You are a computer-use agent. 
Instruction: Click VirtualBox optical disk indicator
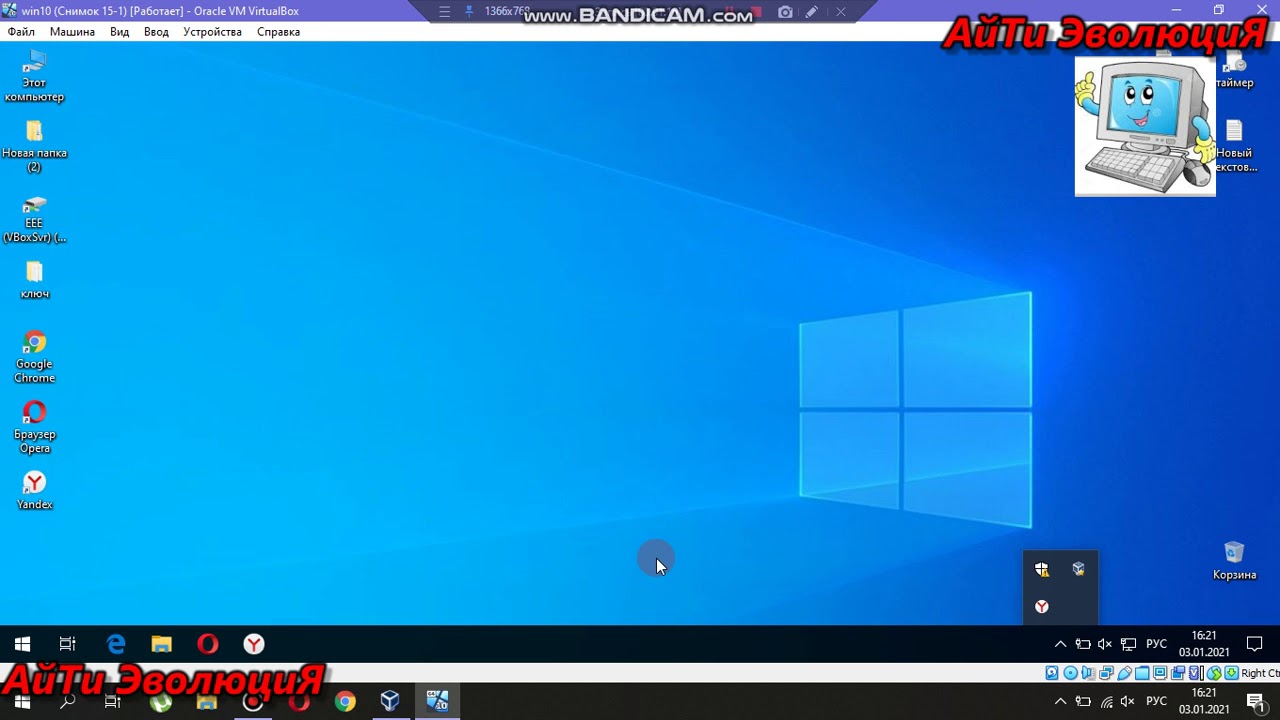pyautogui.click(x=1070, y=673)
